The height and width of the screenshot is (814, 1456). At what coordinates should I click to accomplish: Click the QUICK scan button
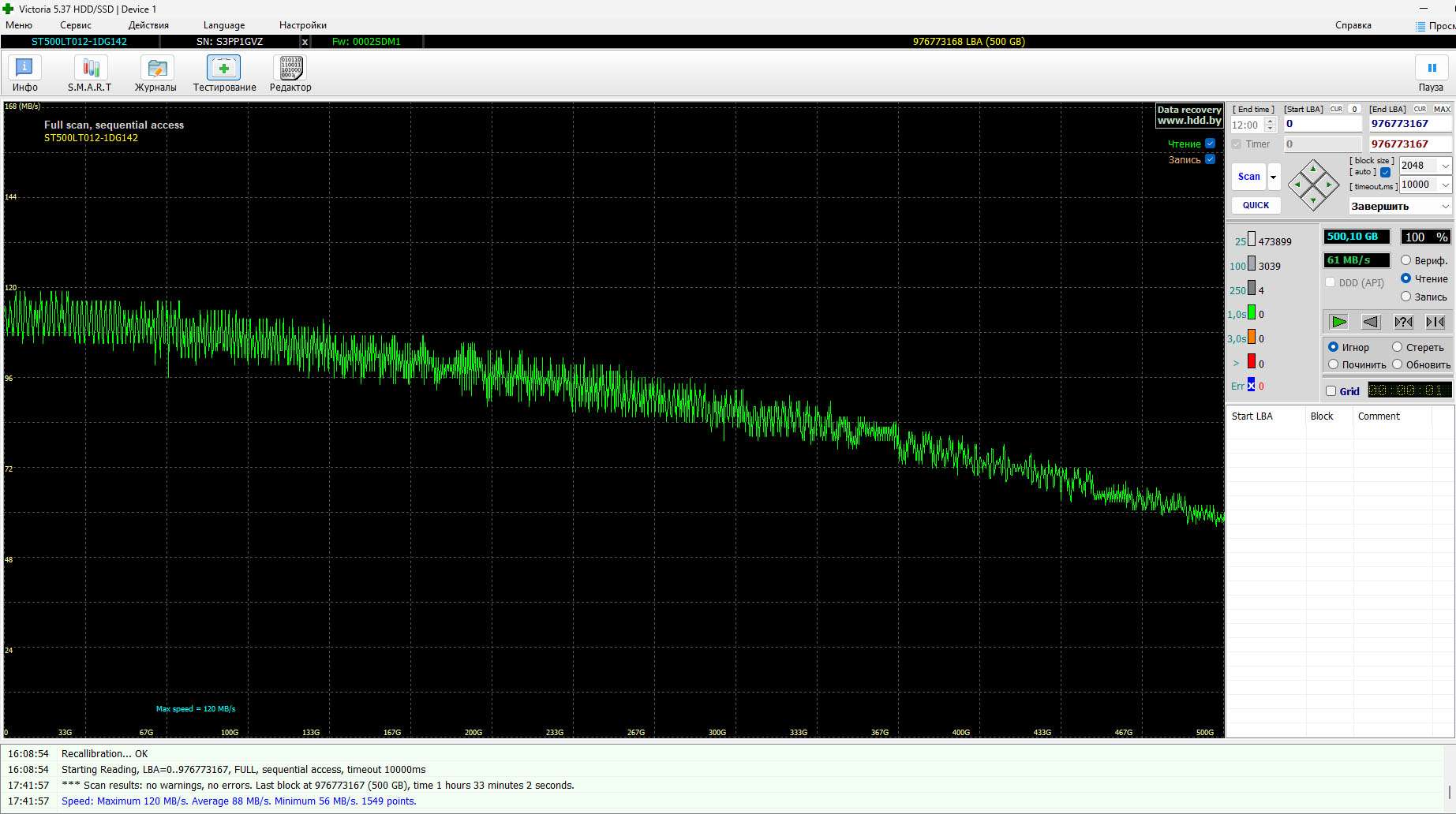1256,205
